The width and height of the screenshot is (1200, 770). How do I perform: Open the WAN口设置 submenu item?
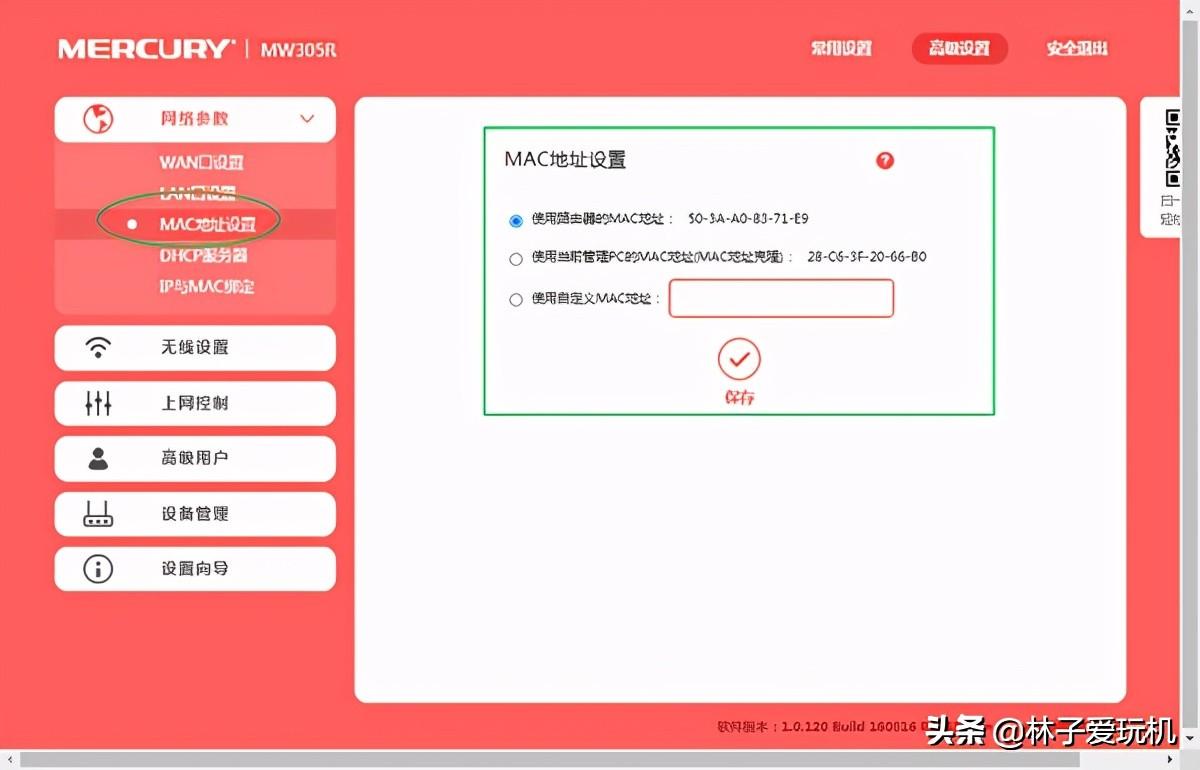tap(201, 162)
